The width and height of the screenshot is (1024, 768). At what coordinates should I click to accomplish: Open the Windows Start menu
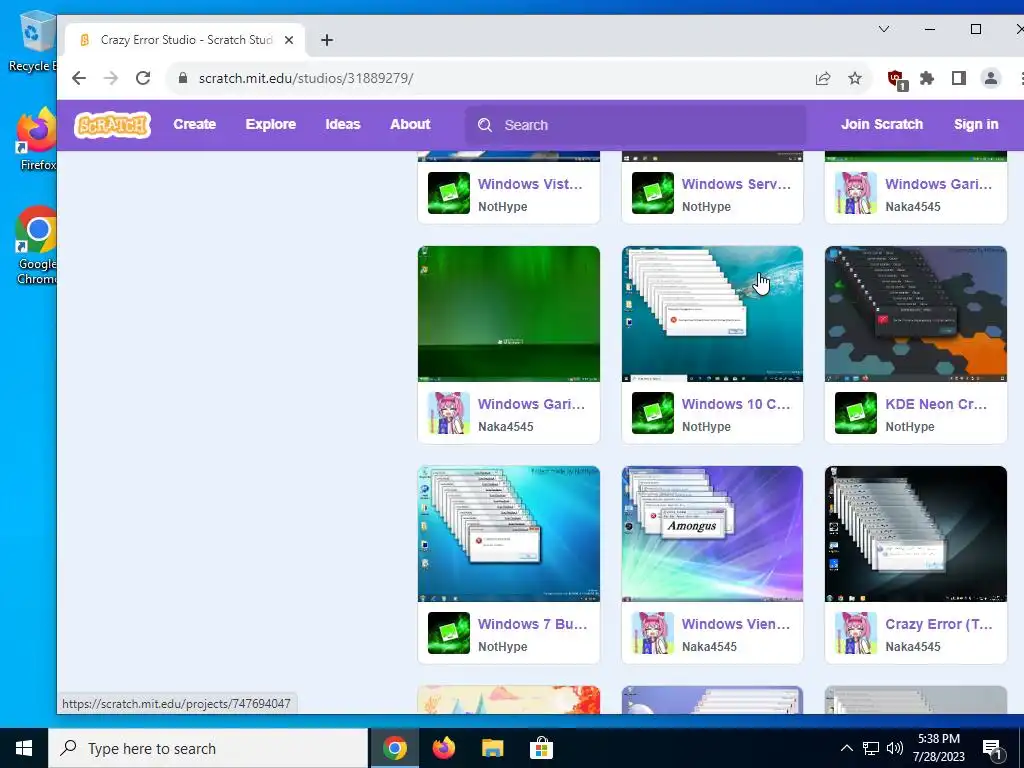click(x=24, y=748)
